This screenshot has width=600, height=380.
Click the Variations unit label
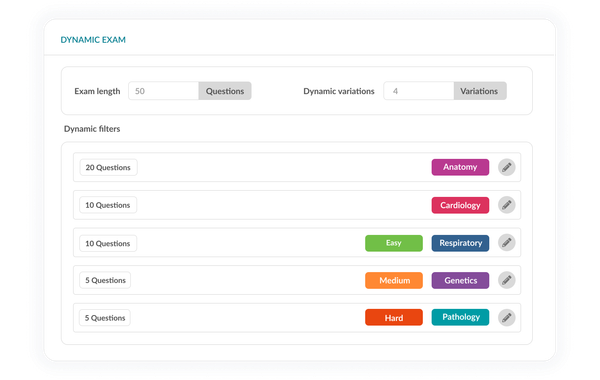tap(480, 91)
